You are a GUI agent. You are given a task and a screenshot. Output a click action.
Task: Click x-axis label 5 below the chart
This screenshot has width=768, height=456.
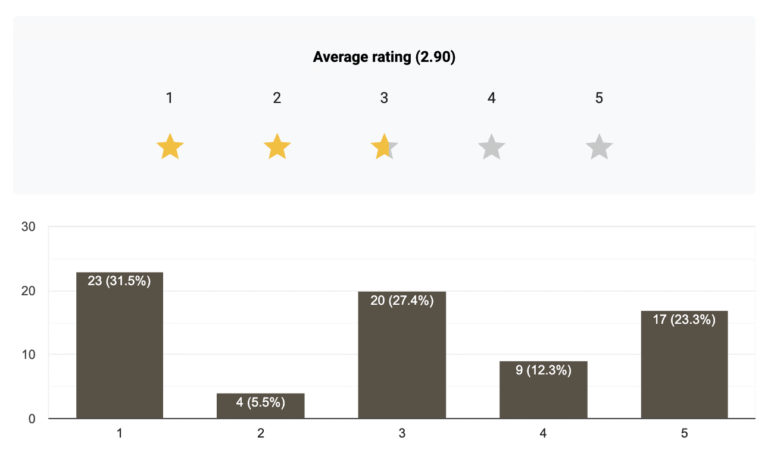tap(685, 434)
